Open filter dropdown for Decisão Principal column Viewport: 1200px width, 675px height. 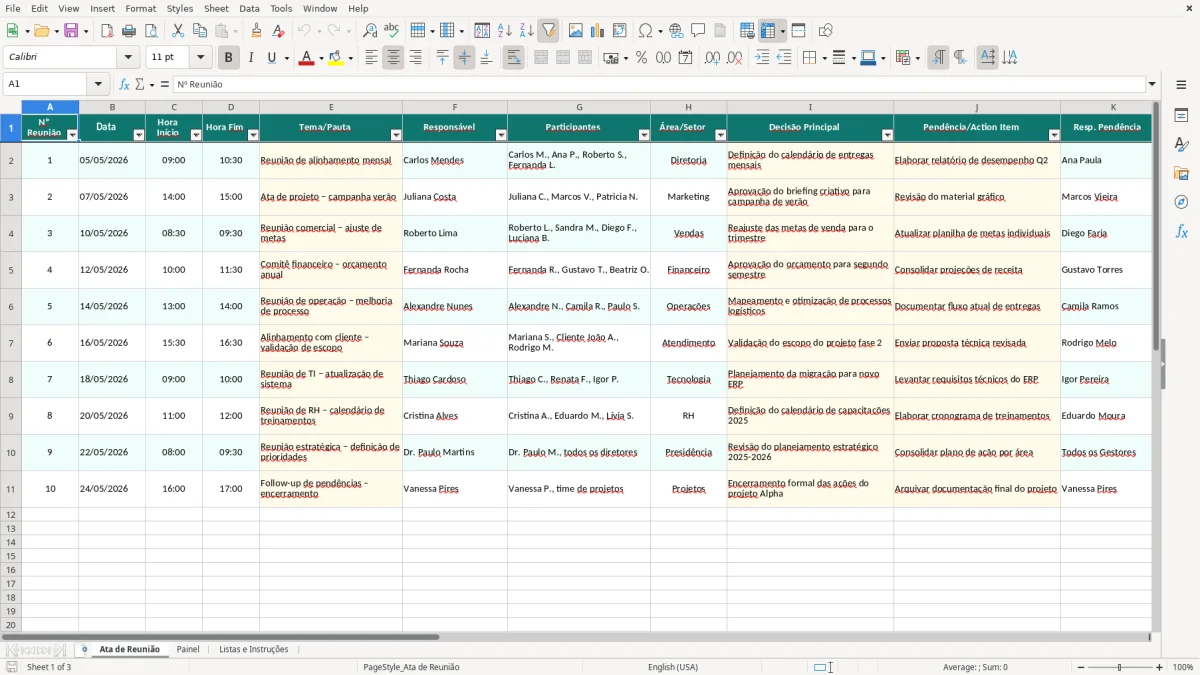pyautogui.click(x=887, y=135)
